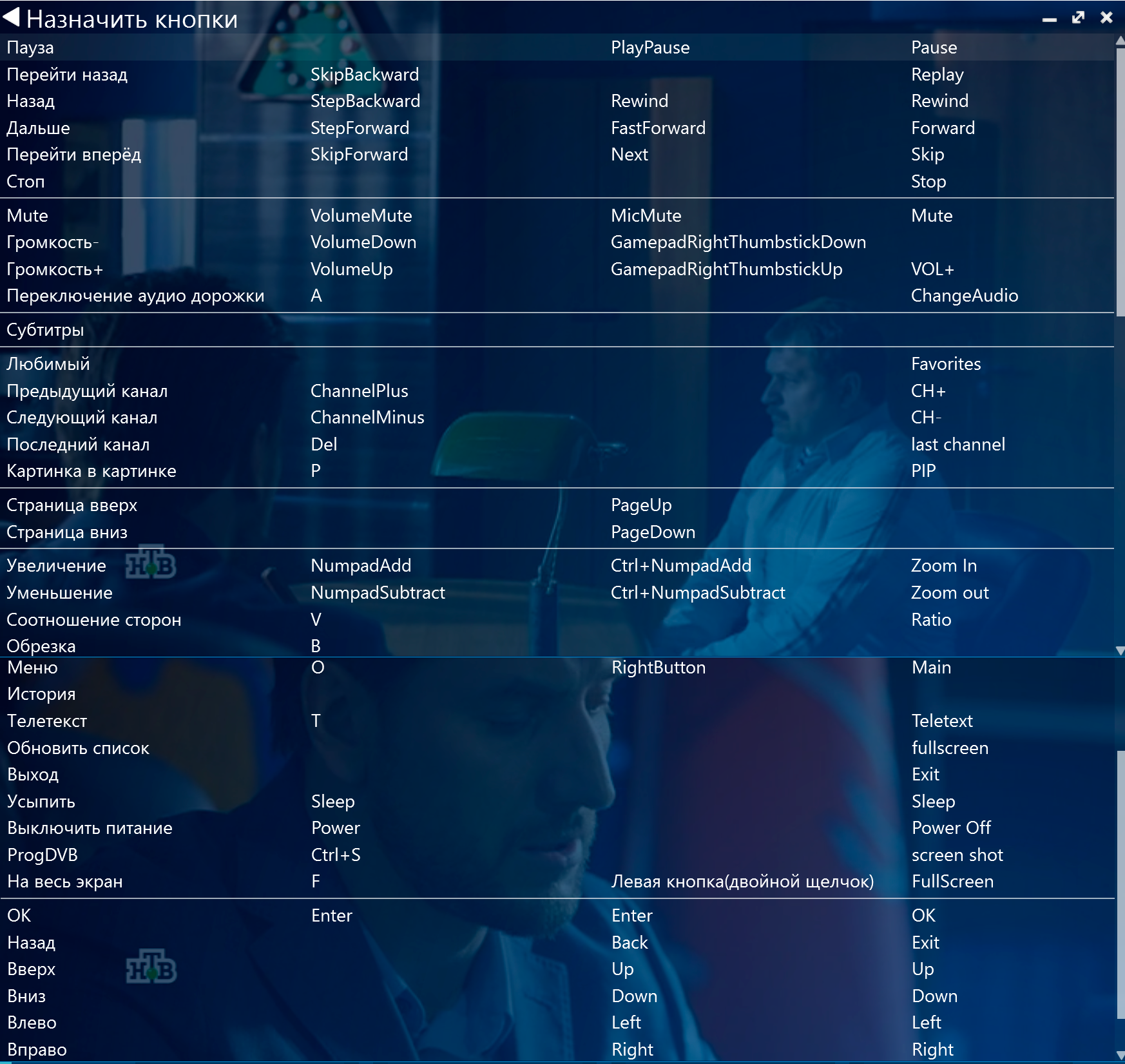Click the Ctrl+S key for ProgDVB

click(x=336, y=855)
